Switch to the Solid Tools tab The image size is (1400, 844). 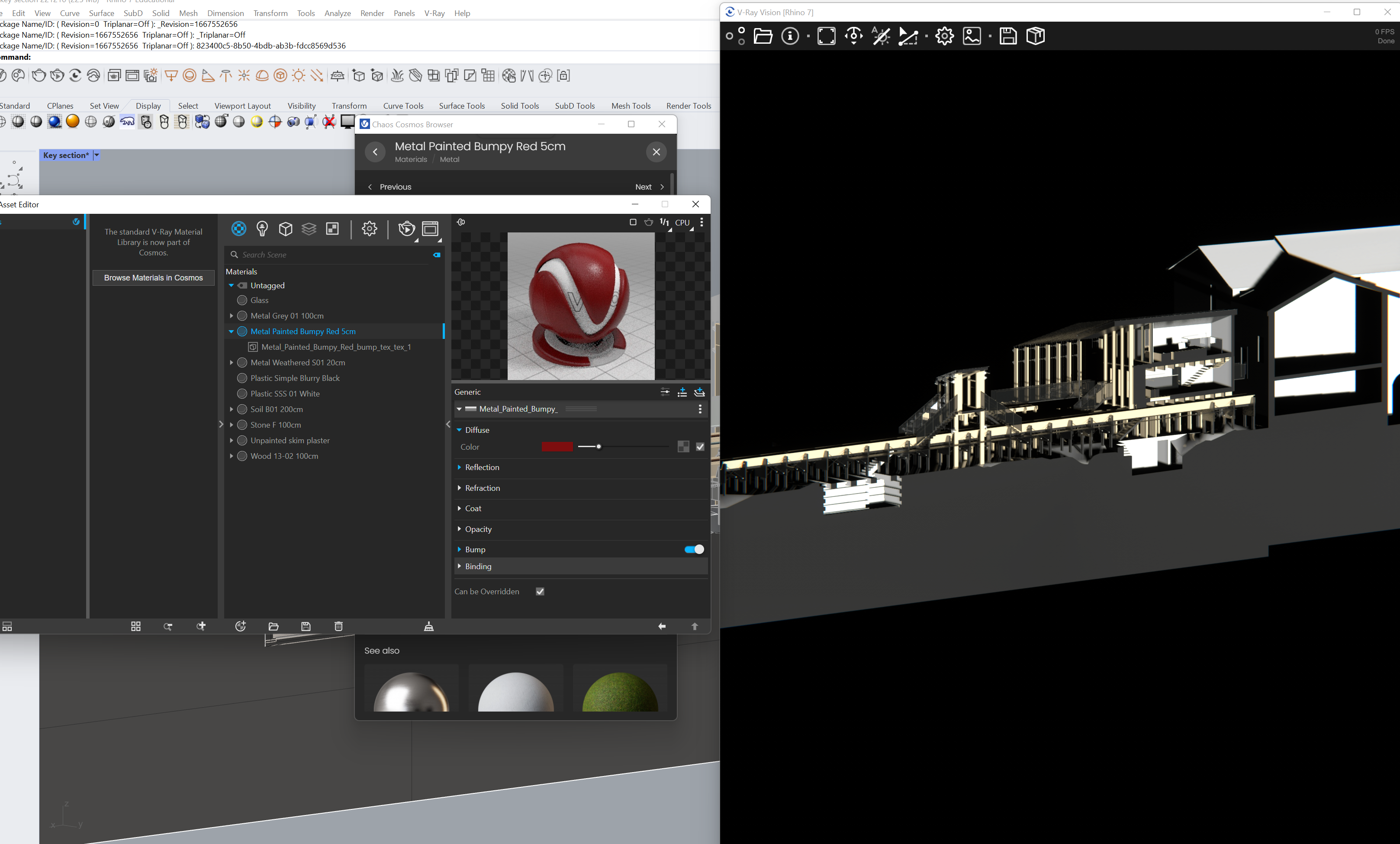(519, 106)
